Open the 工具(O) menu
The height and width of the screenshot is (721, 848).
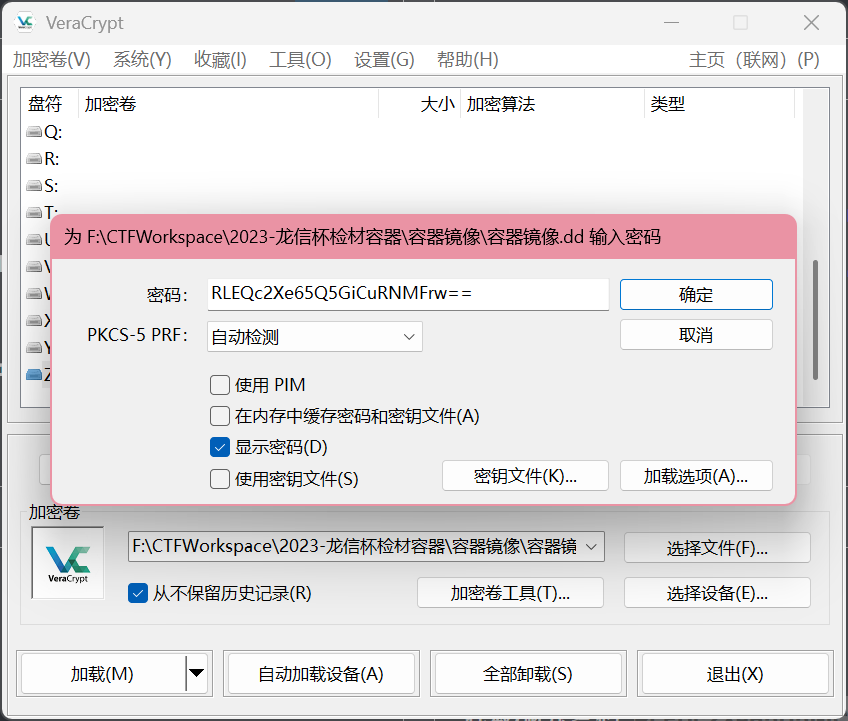(x=300, y=59)
